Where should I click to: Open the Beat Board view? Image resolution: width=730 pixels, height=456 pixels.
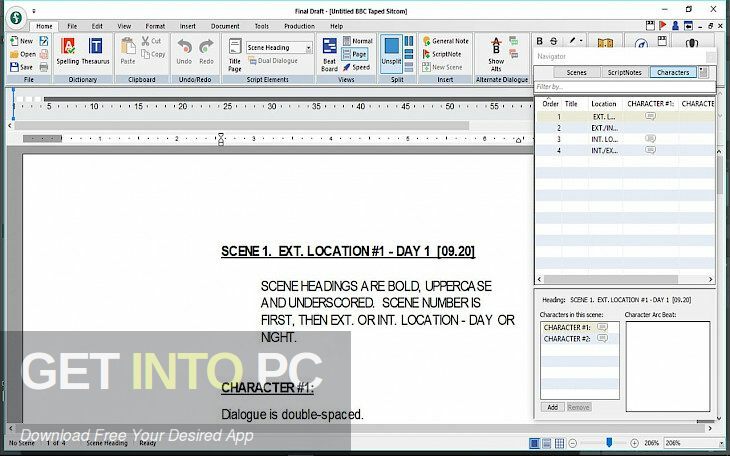330,55
